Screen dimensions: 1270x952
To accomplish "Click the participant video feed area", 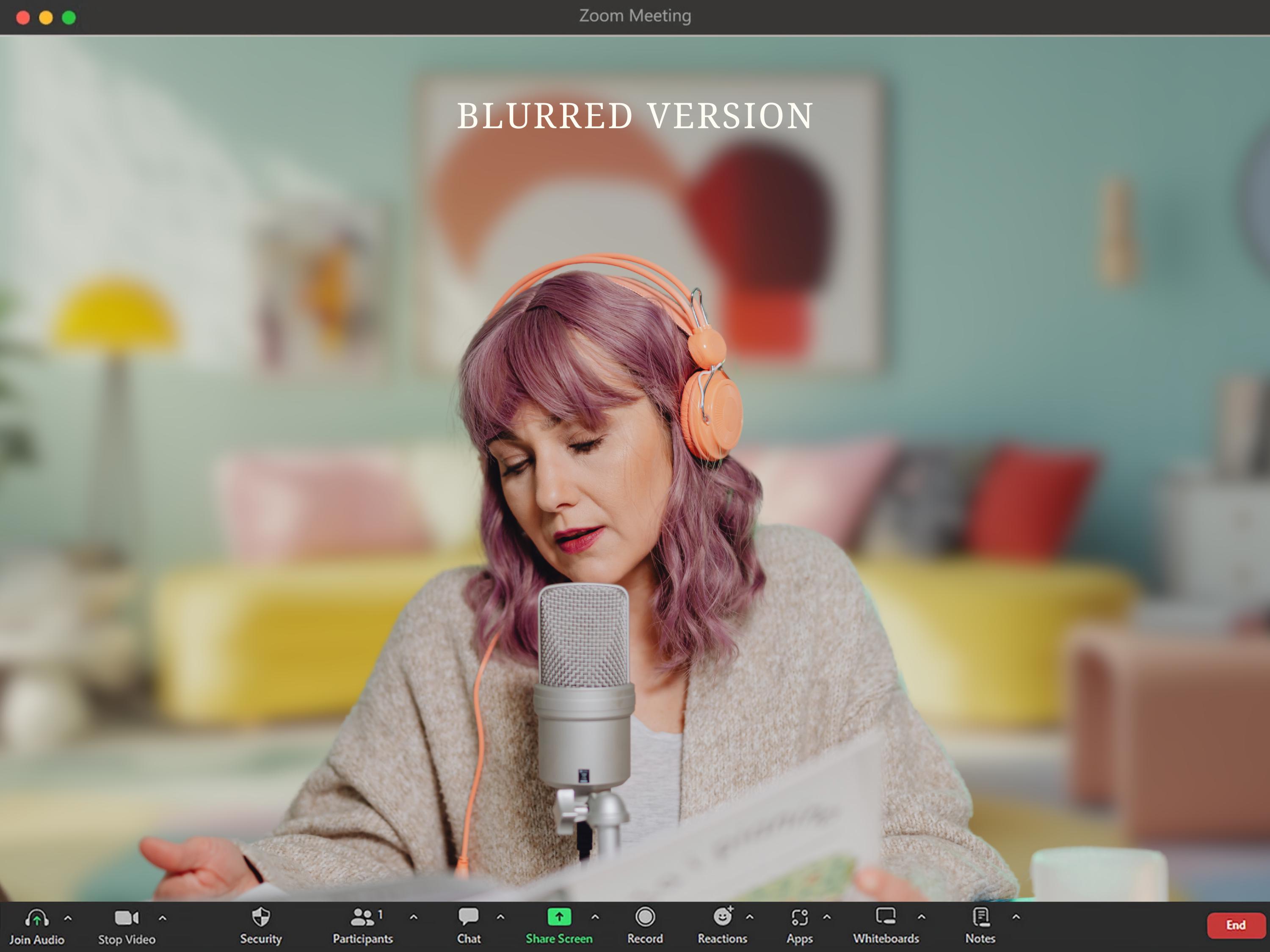I will pyautogui.click(x=635, y=468).
